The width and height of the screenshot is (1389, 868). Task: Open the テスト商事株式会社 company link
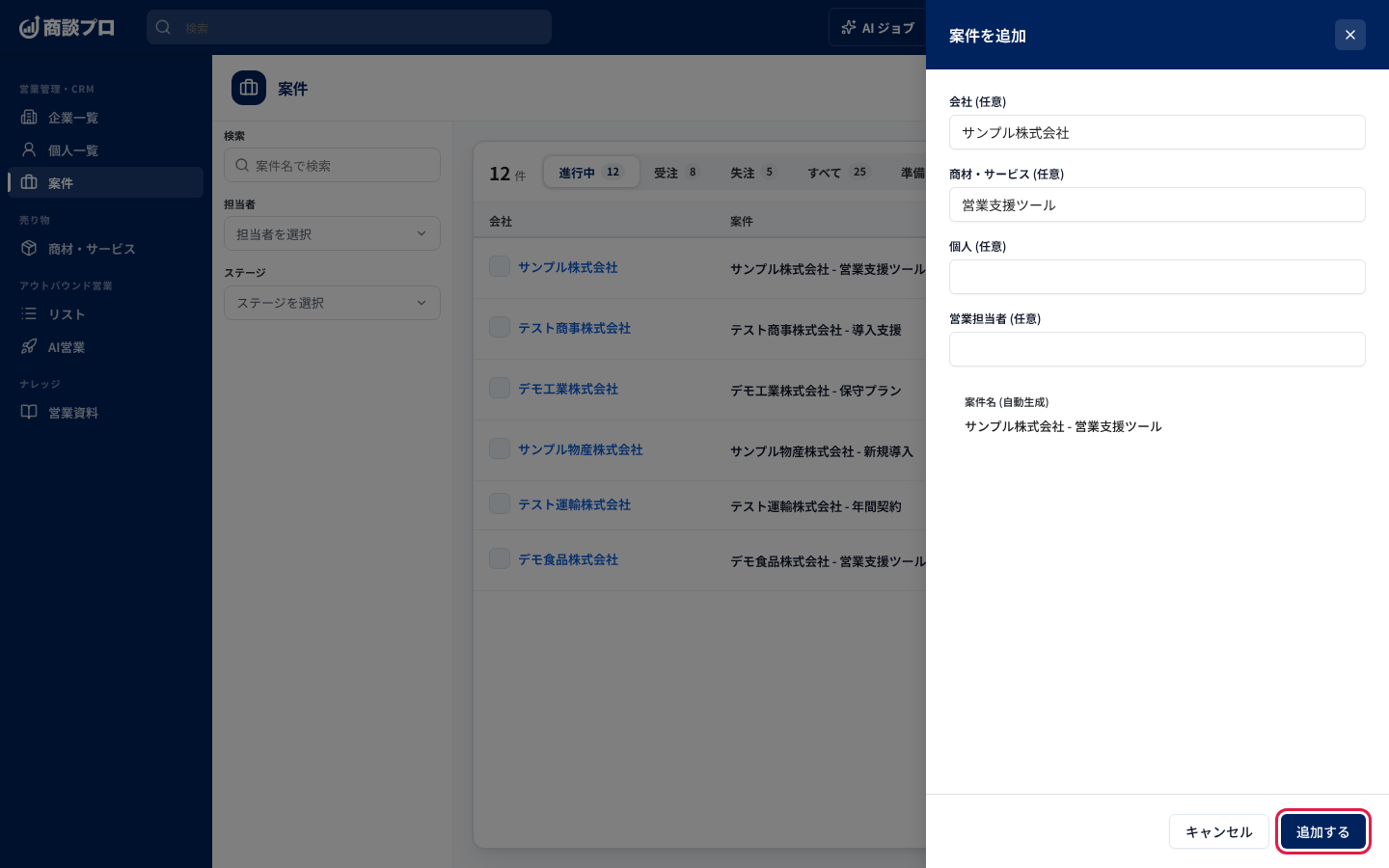[575, 328]
